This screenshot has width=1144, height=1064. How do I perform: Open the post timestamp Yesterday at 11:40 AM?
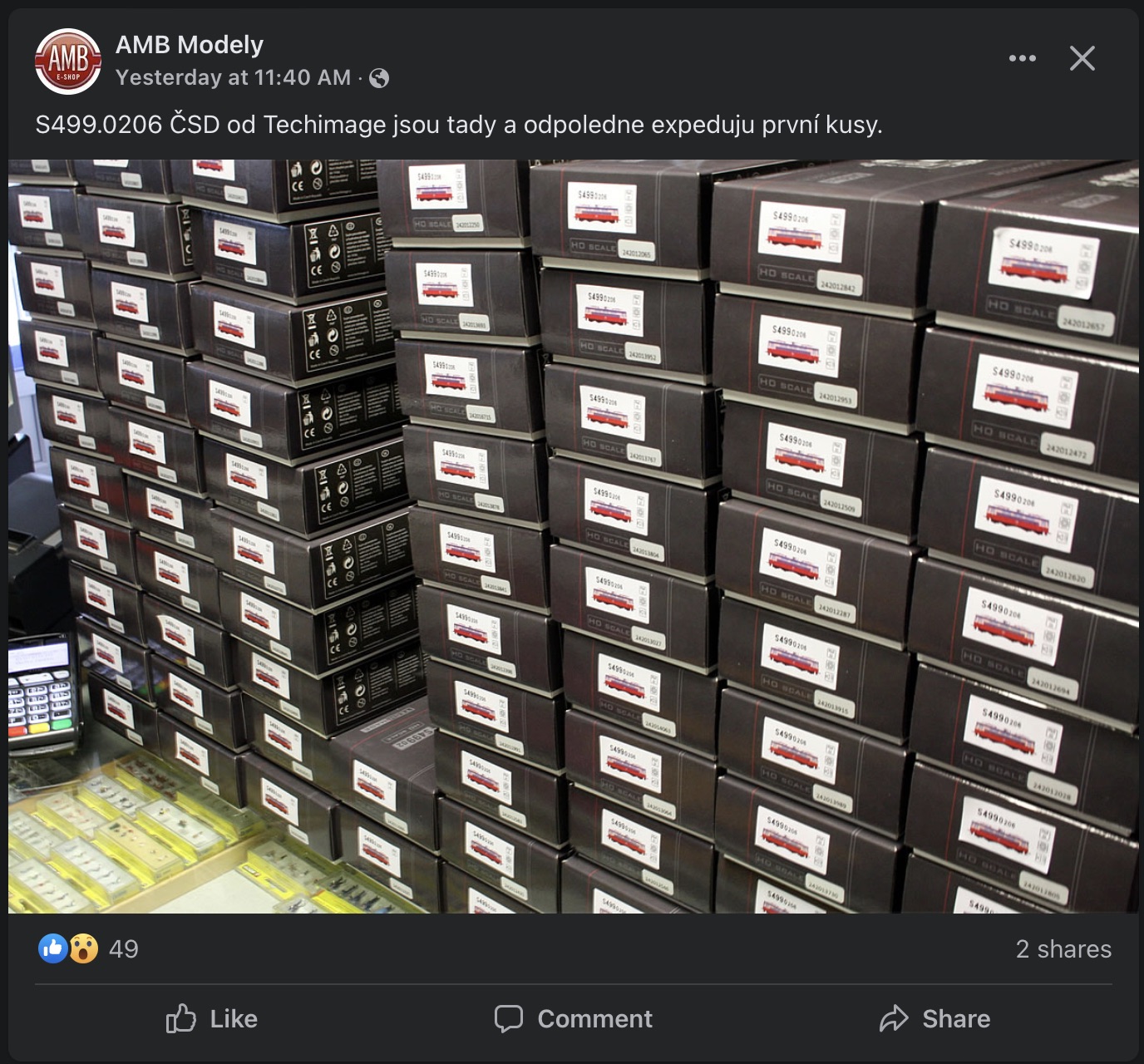[x=233, y=77]
